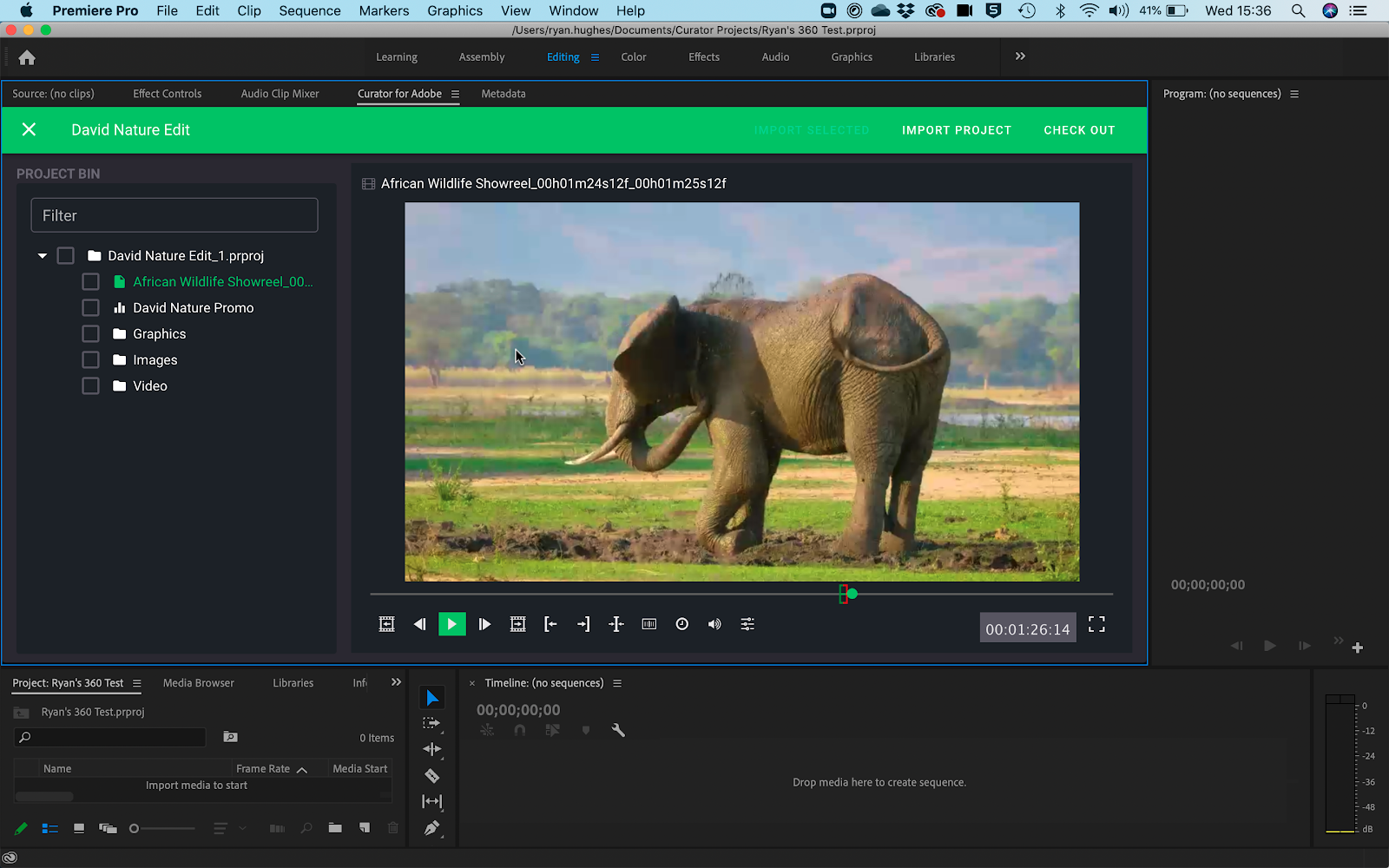Screen dimensions: 1389x868
Task: Click the filmstrip frame icon in the preview controls
Action: tap(648, 624)
